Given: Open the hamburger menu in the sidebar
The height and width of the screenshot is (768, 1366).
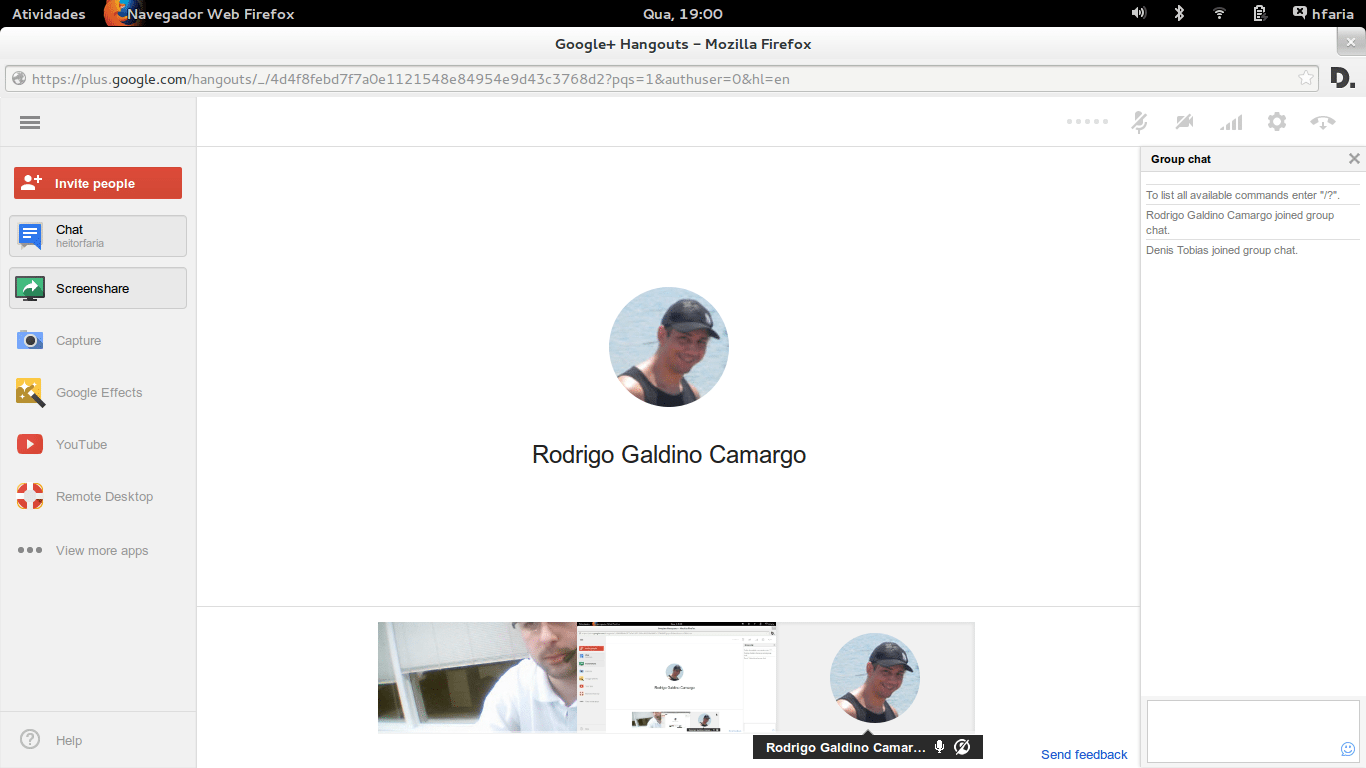Looking at the screenshot, I should tap(30, 123).
